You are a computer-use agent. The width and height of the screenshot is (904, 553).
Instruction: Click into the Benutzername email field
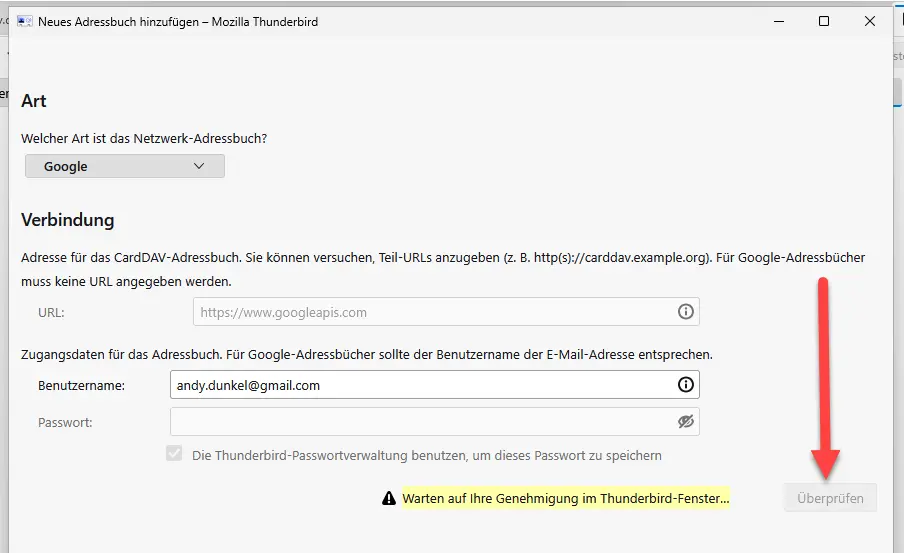[420, 385]
